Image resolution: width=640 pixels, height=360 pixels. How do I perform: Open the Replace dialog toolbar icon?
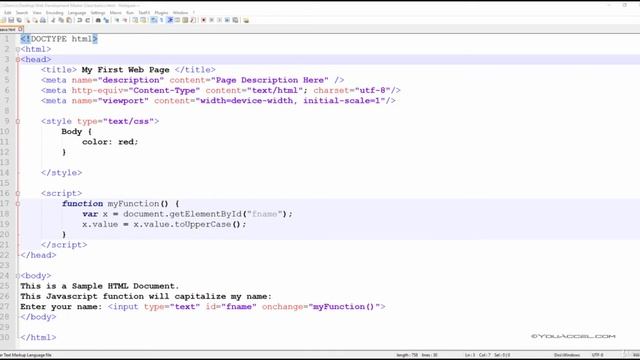[x=106, y=20]
